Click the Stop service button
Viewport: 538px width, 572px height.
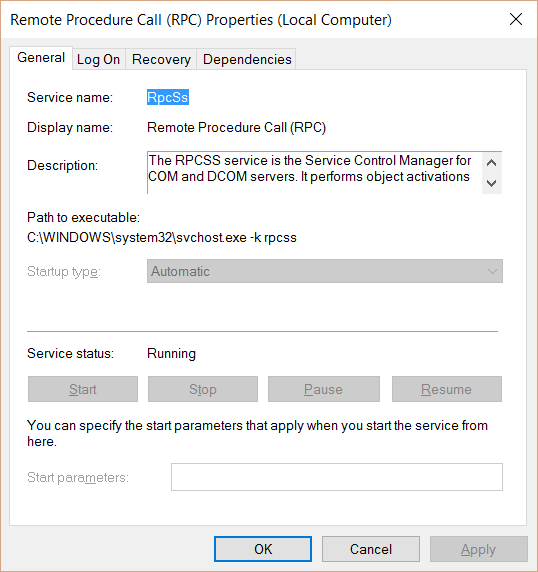point(203,389)
